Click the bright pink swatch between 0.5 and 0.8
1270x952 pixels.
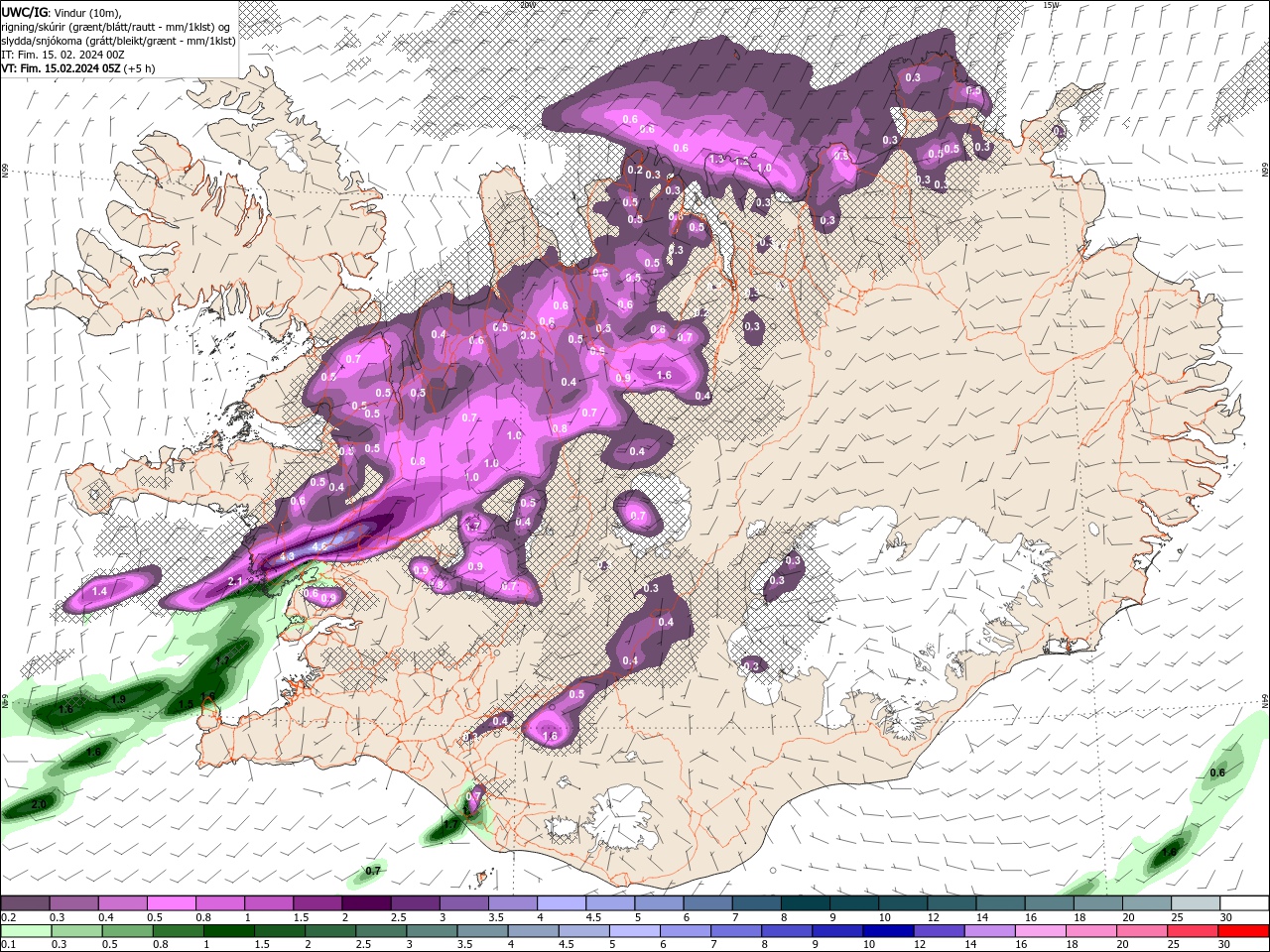point(172,903)
